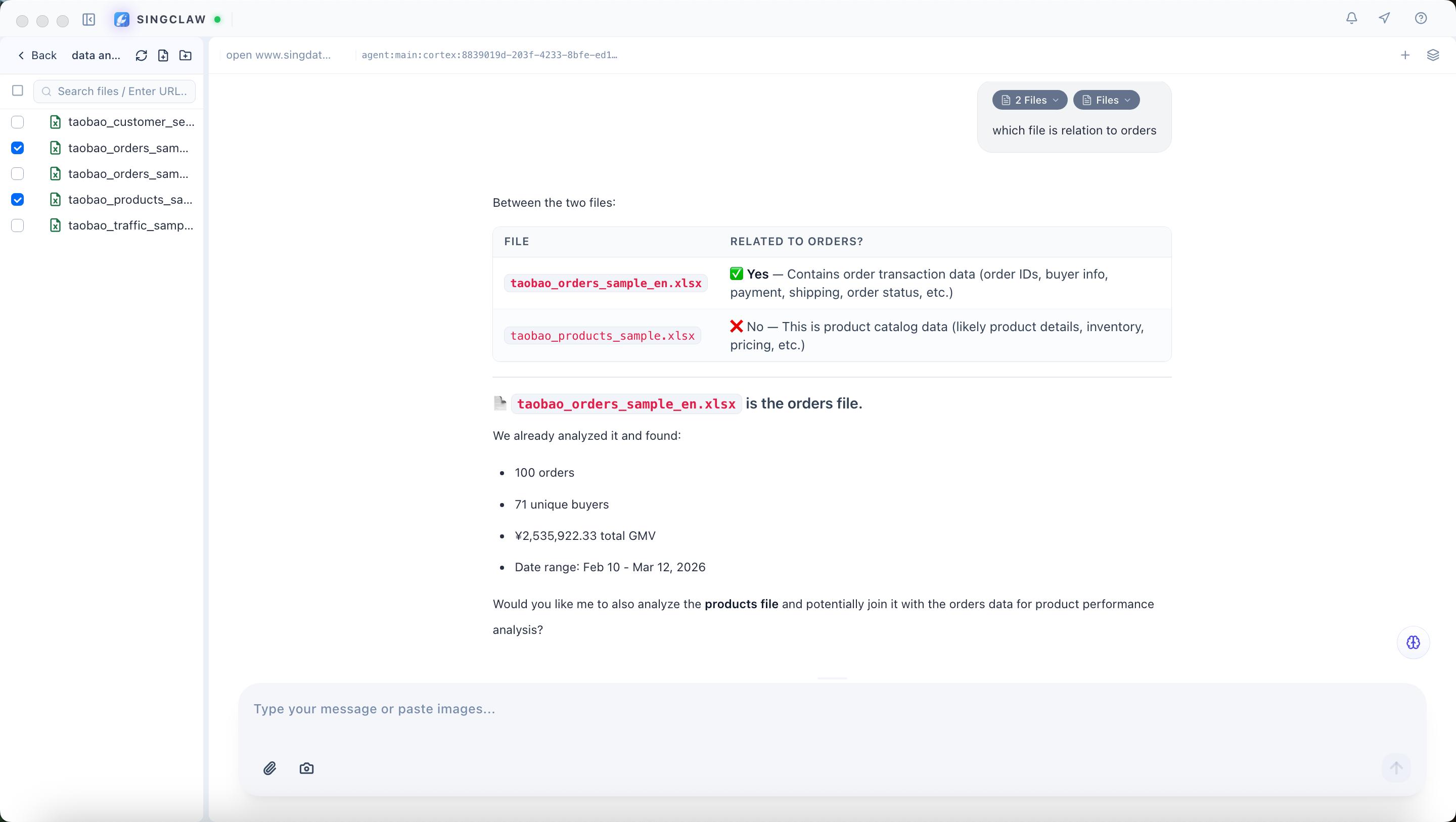Expand the Files dropdown chip
Screen dimensions: 1456x822
(1106, 100)
